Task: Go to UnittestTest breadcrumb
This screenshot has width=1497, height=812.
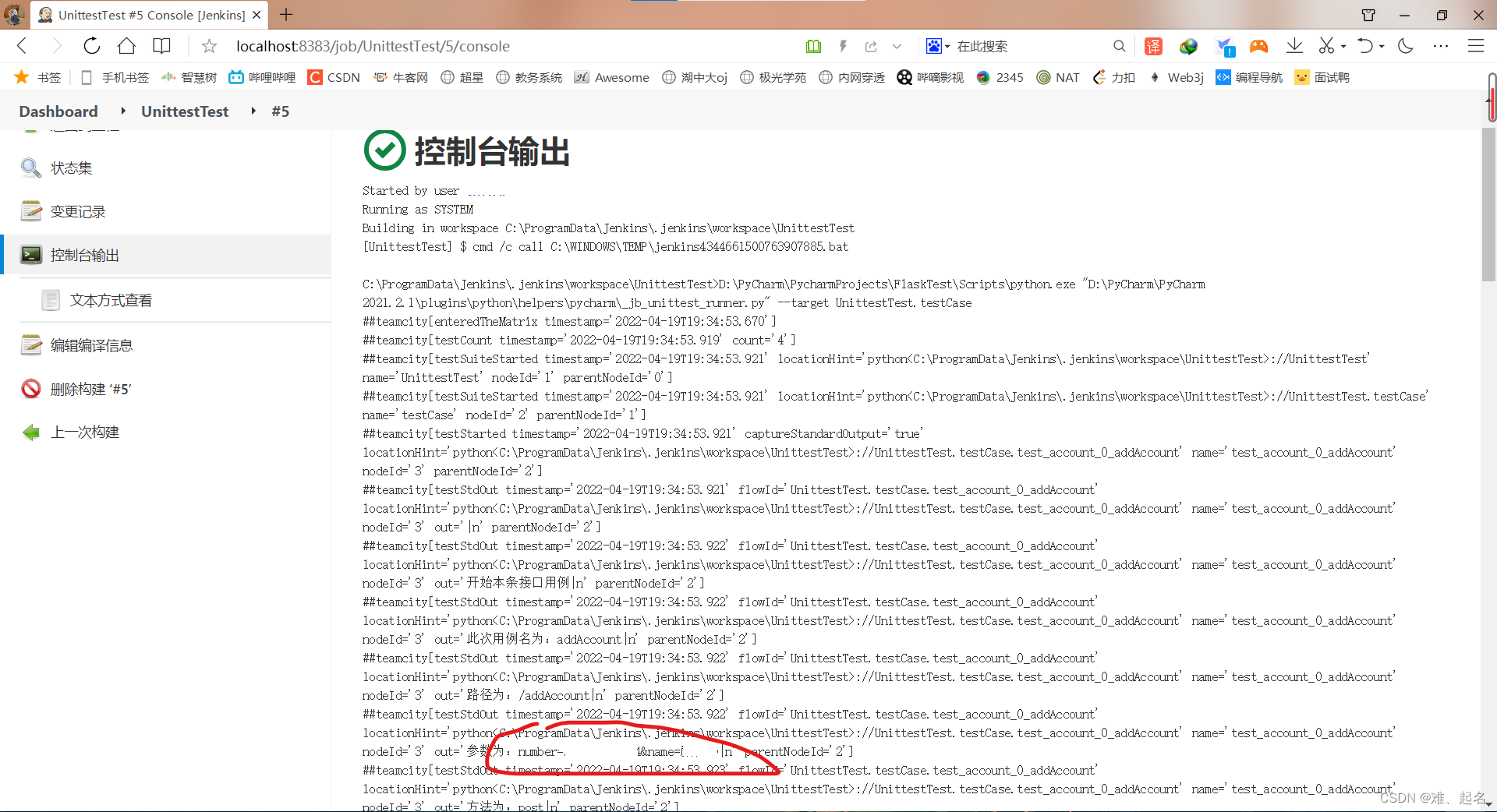Action: coord(185,111)
